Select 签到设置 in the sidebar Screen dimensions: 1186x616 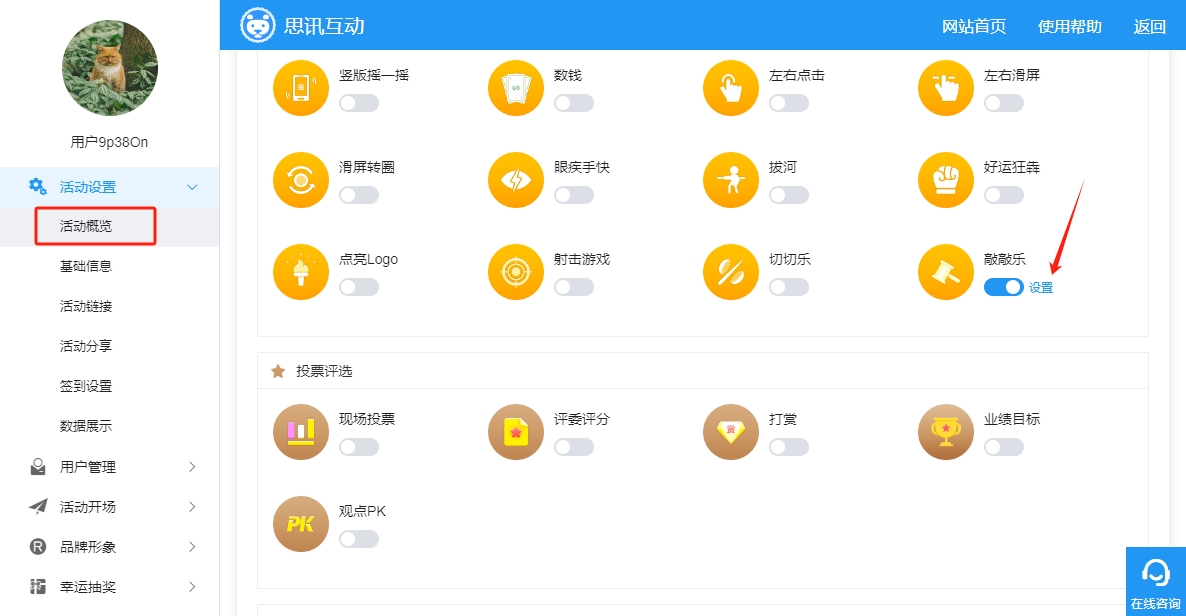[86, 386]
